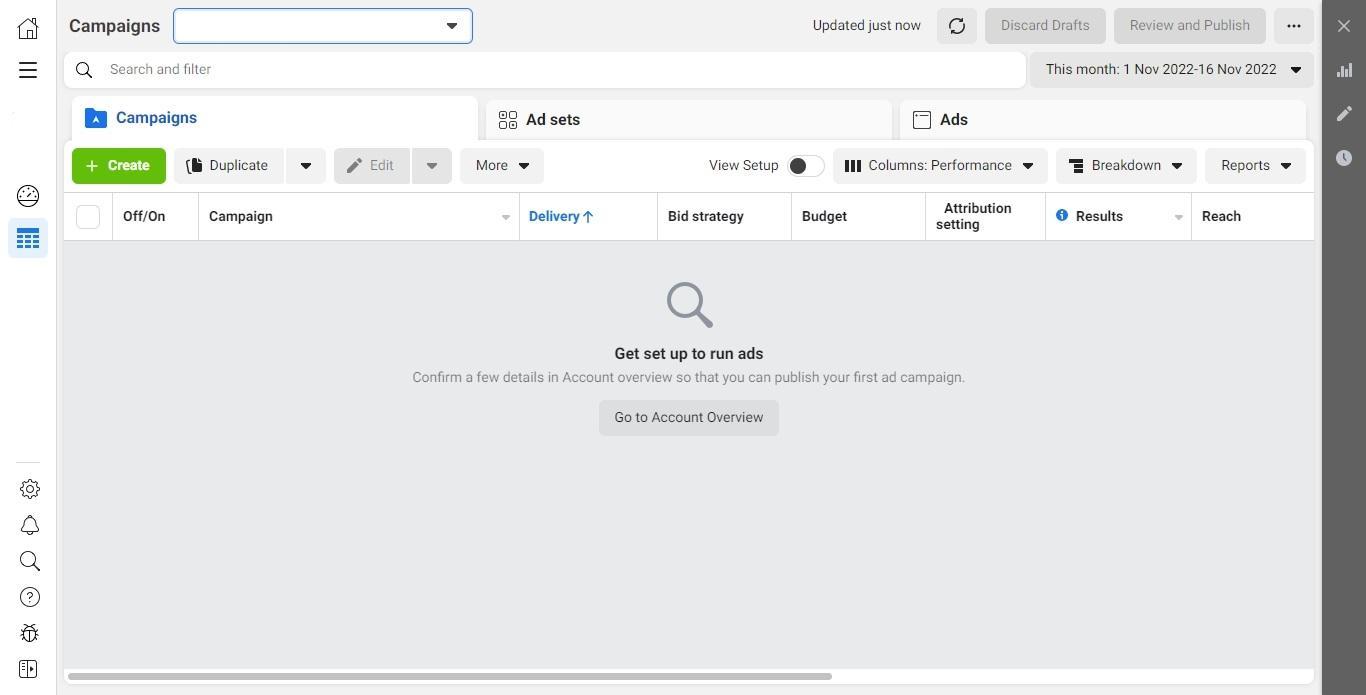Open the notifications bell icon

(29, 525)
